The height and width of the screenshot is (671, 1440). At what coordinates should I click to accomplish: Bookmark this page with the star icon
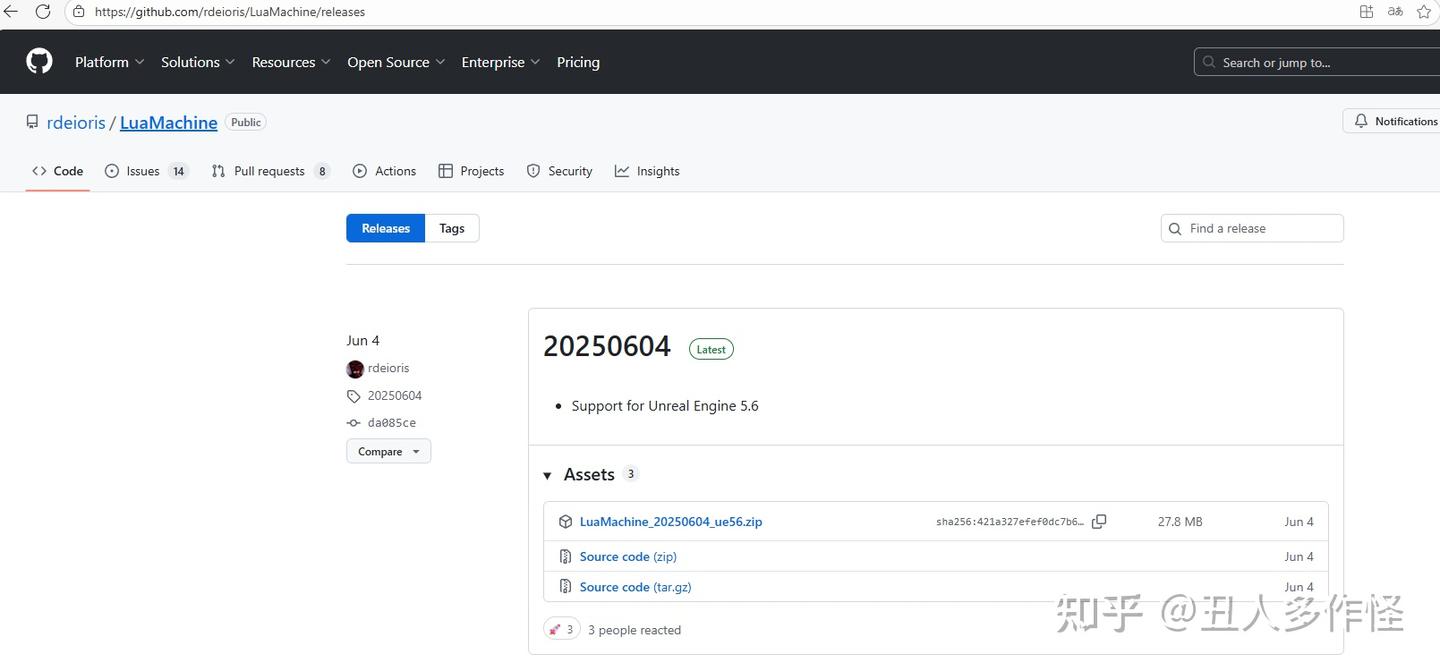[1424, 12]
